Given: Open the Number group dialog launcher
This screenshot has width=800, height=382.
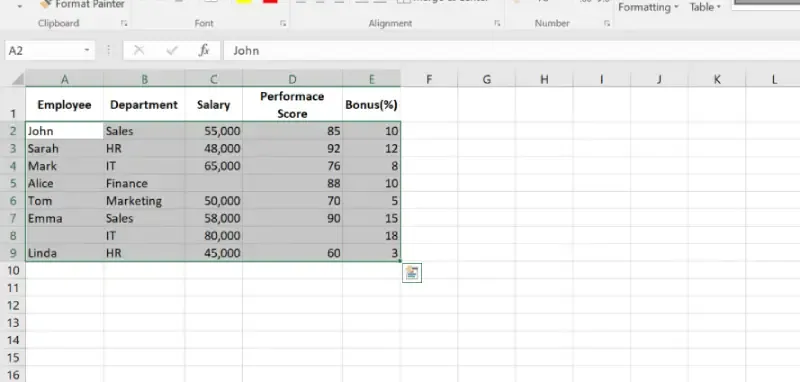Looking at the screenshot, I should point(607,23).
